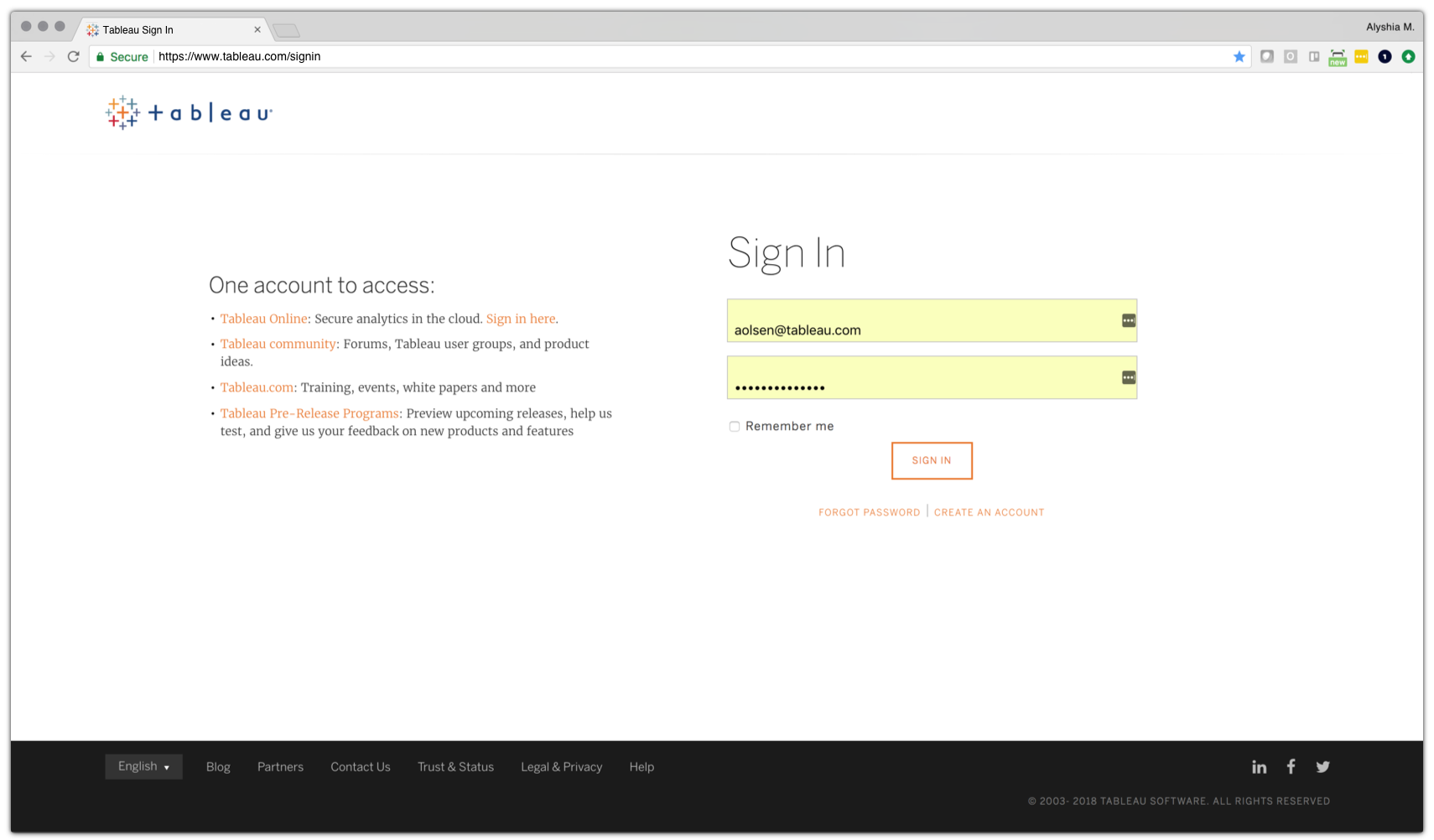The width and height of the screenshot is (1434, 840).
Task: Open the extension with green 'new' badge
Action: pyautogui.click(x=1338, y=57)
